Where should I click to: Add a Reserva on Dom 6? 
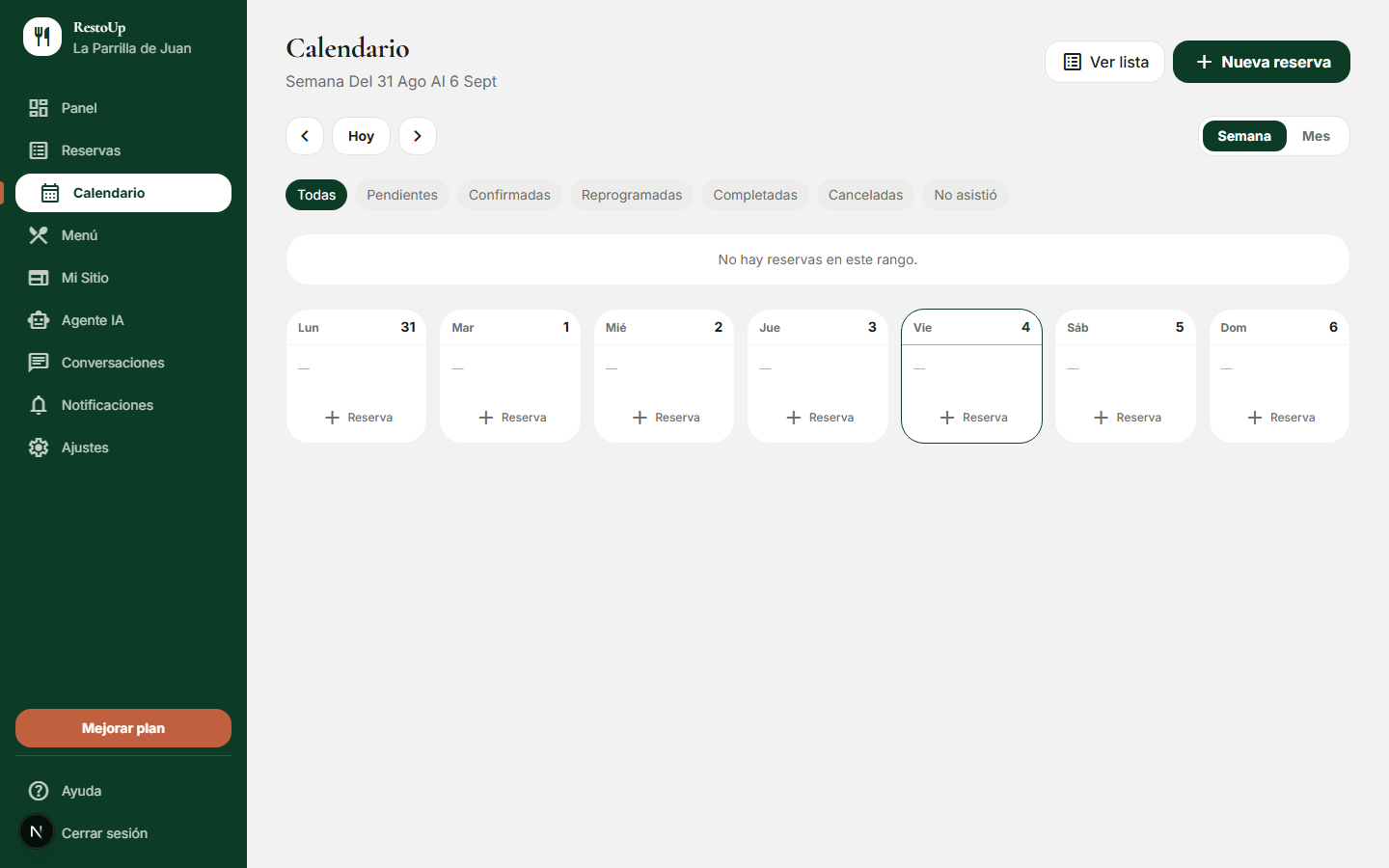click(1281, 418)
